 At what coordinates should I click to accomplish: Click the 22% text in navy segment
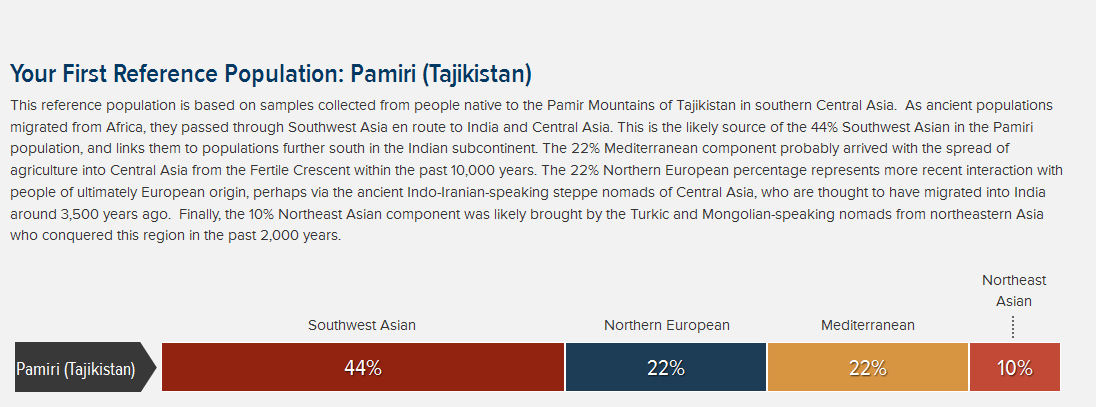(x=665, y=368)
